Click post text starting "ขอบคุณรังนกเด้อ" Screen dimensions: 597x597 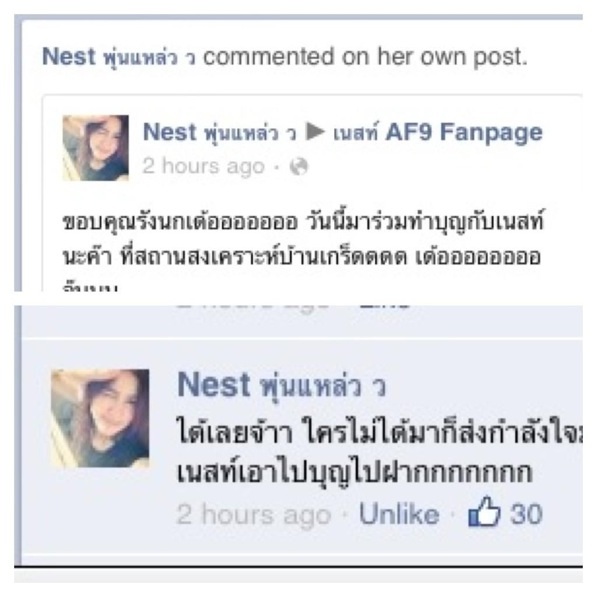[x=303, y=222]
